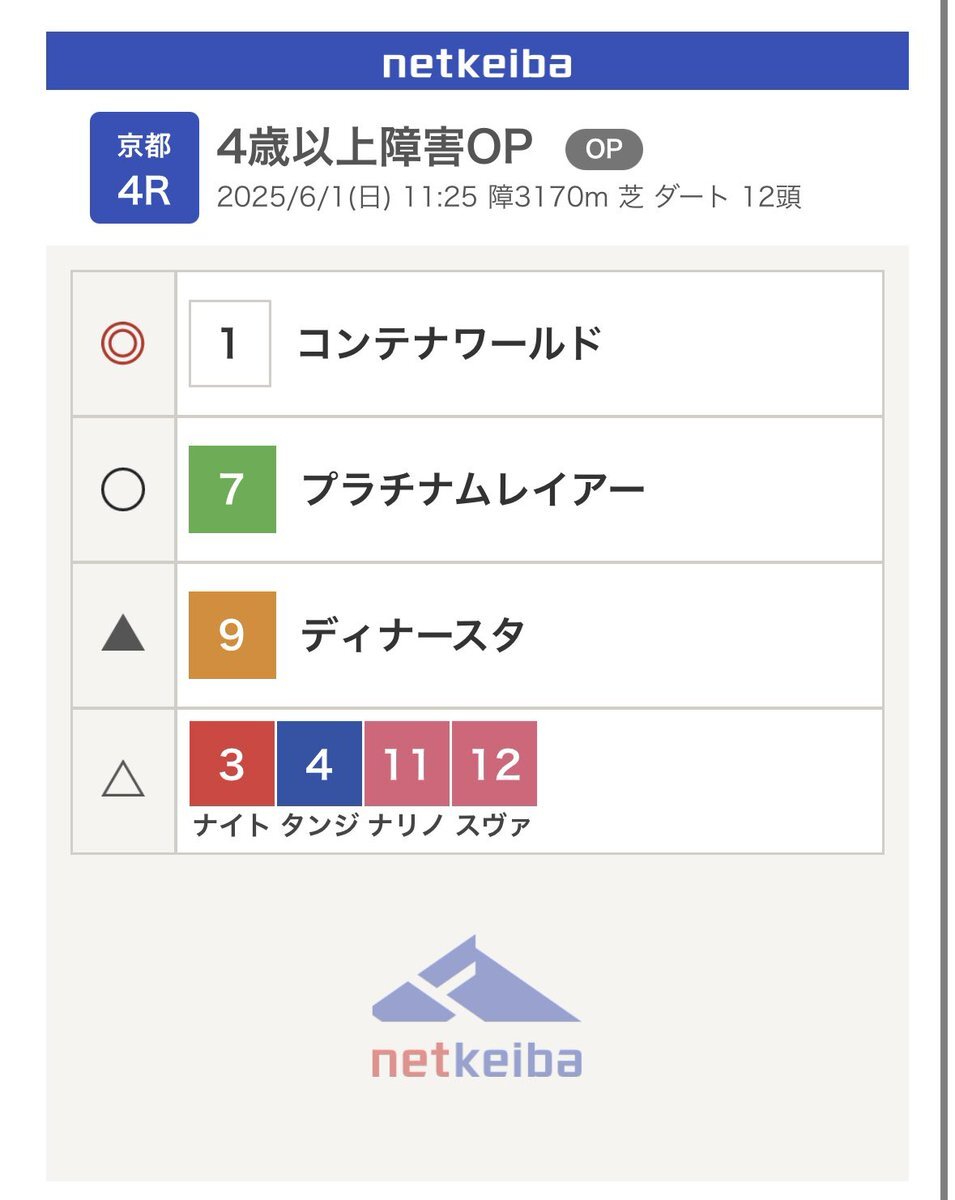Image resolution: width=955 pixels, height=1200 pixels.
Task: Click the 京都 4R race badge
Action: pos(144,167)
